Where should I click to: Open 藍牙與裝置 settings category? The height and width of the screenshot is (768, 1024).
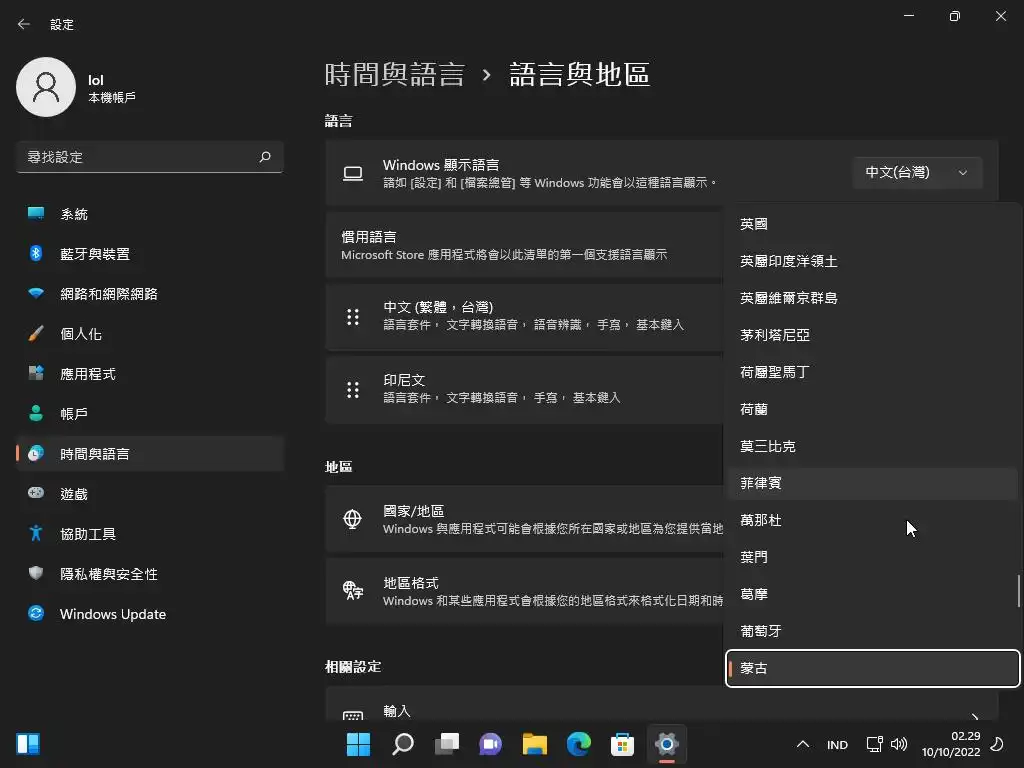click(150, 253)
